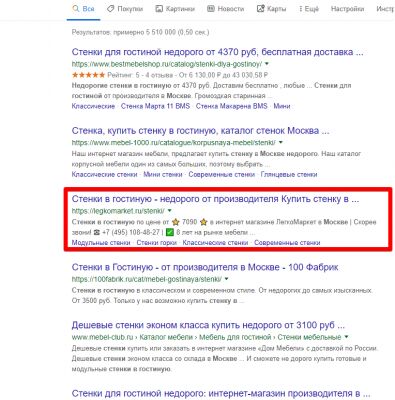Expand dropdown arrow next to mebel-1000.ru URL
Screen dimensions: 395x400
281,142
